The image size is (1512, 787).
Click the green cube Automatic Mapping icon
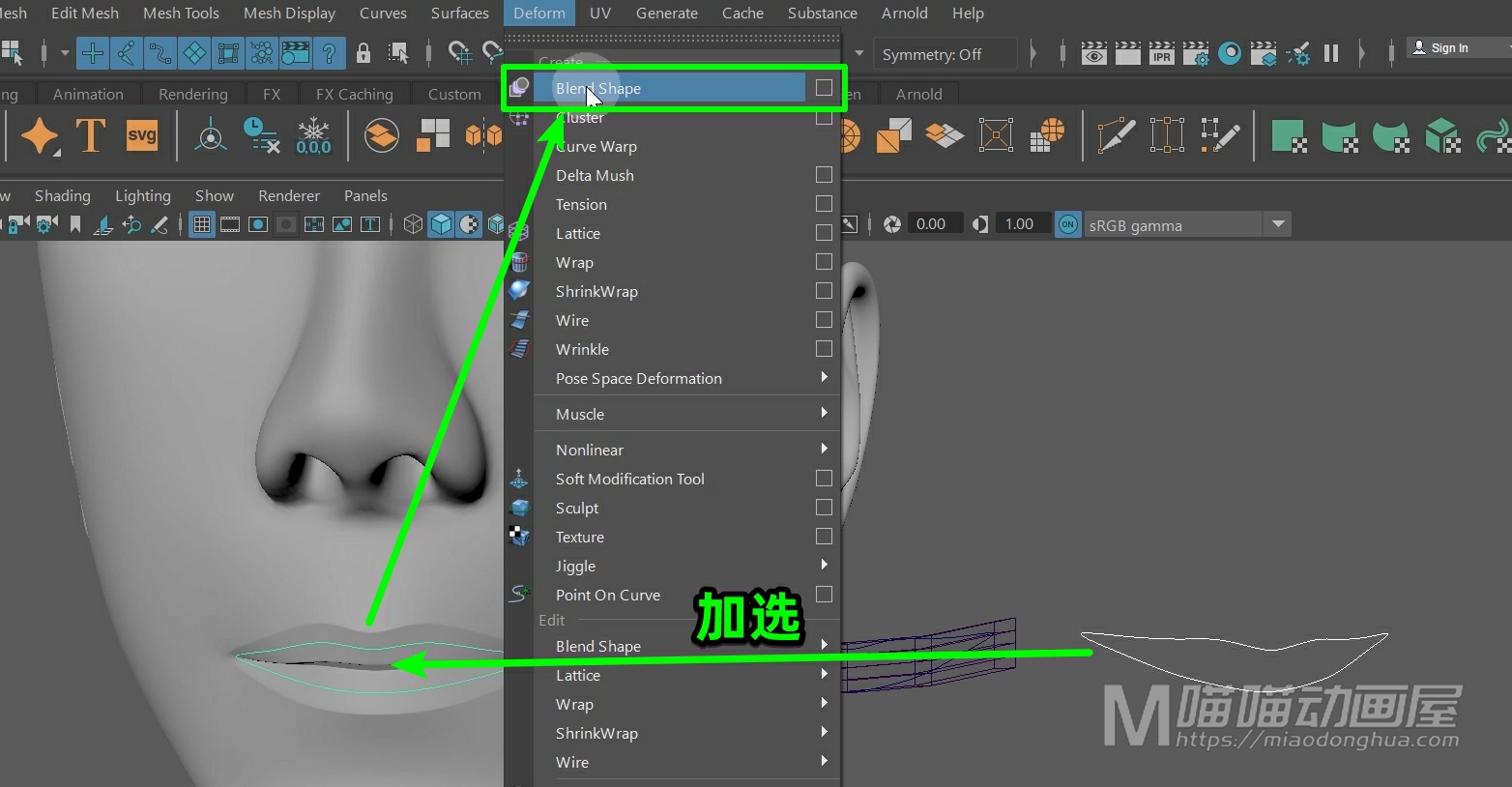[1441, 136]
